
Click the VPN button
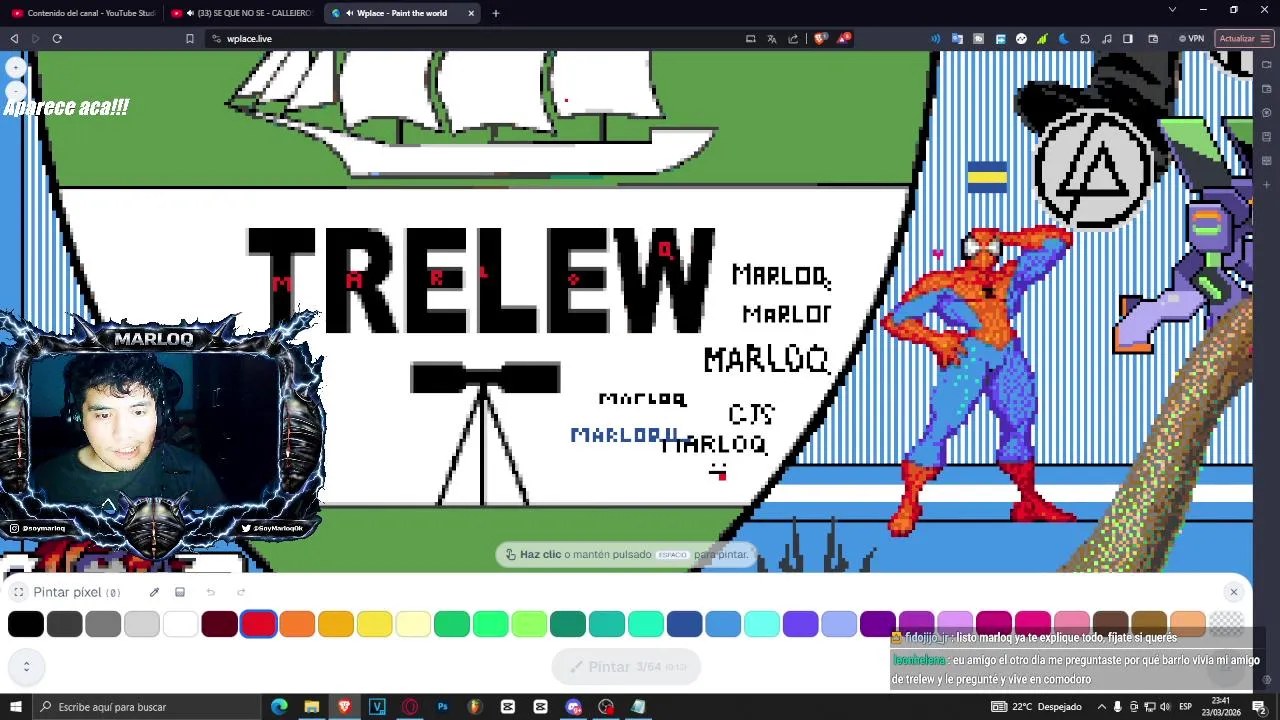point(1190,39)
